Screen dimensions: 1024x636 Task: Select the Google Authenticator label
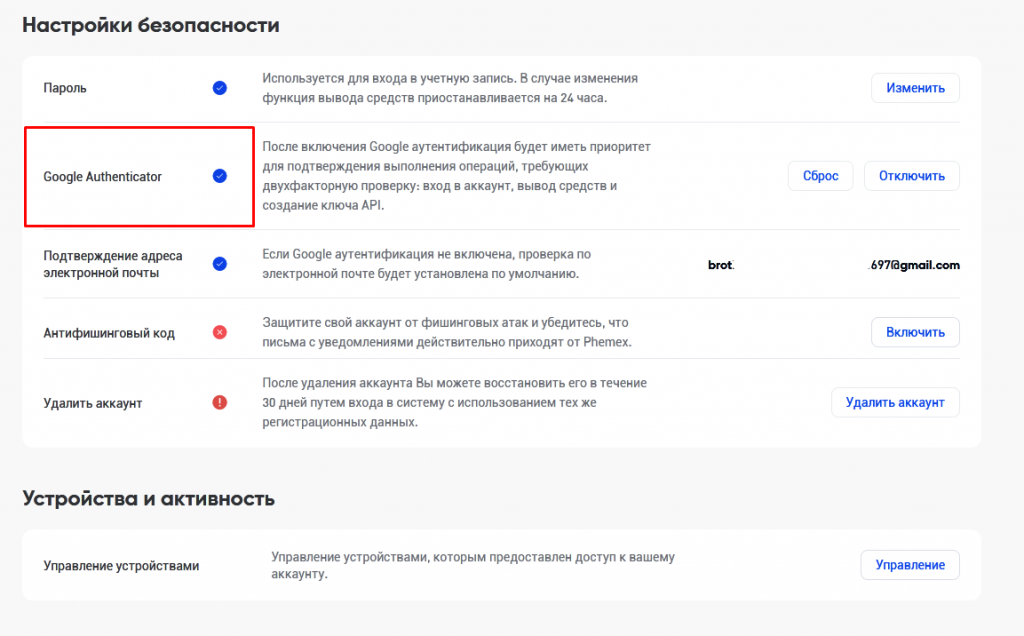click(102, 177)
